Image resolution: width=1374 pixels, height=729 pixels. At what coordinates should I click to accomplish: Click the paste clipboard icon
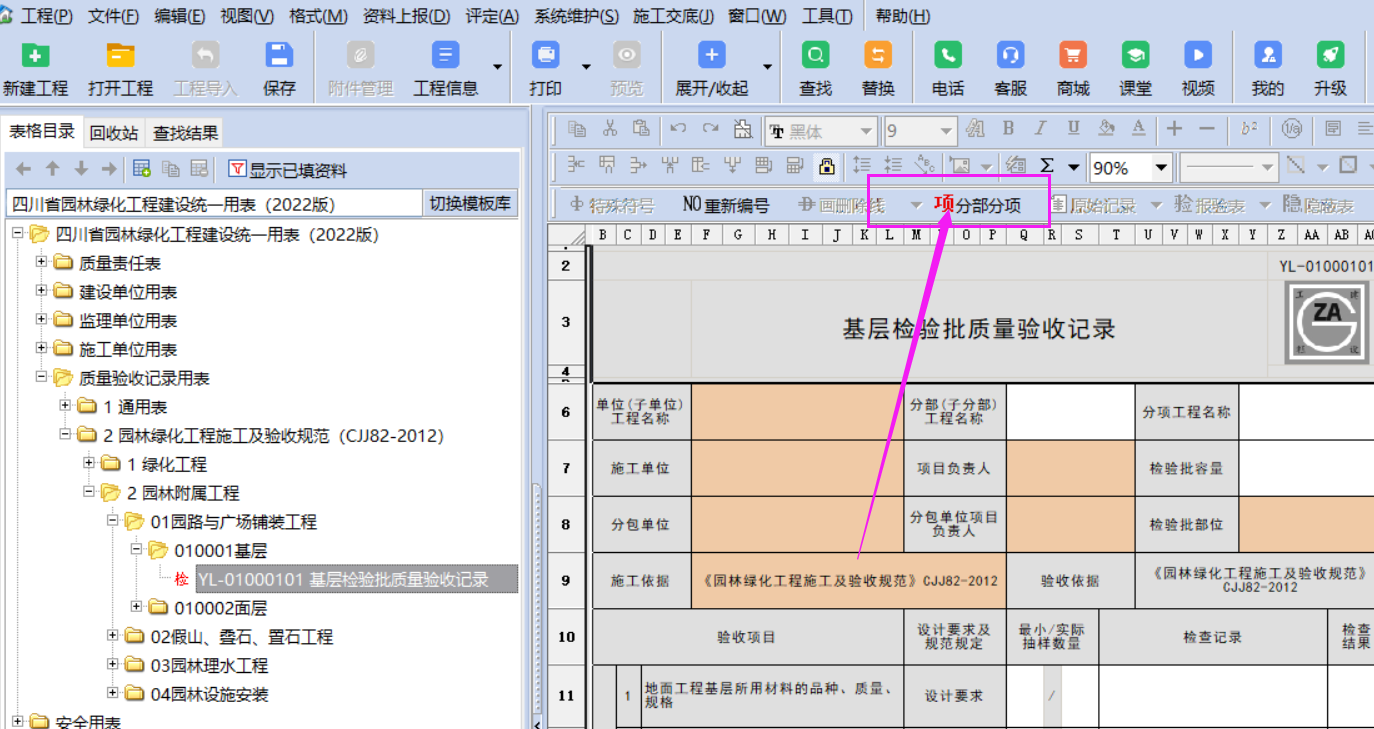[x=641, y=129]
